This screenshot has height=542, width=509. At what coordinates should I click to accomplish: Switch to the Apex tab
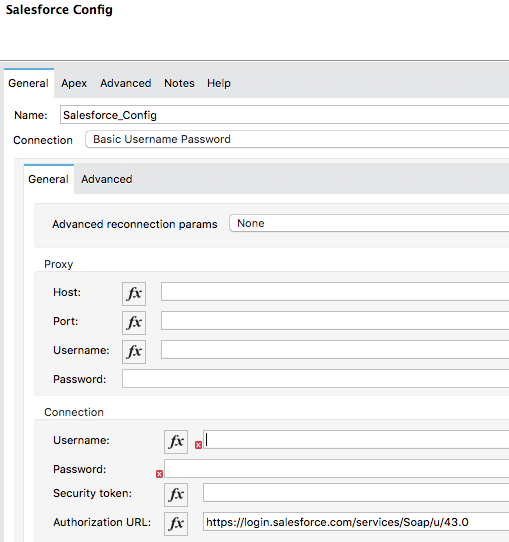click(74, 83)
